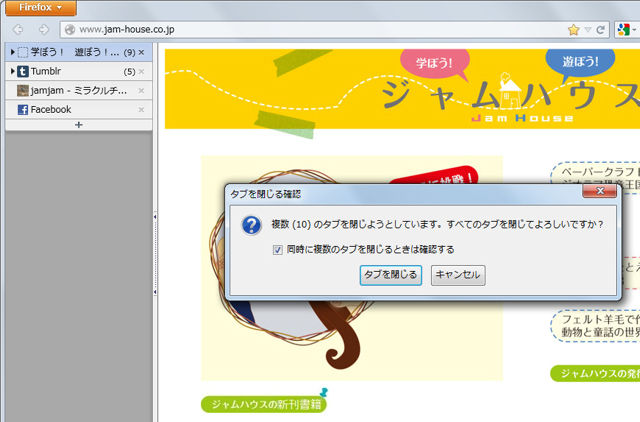The image size is (640, 422).
Task: Click the 遊ぼう! blue speech bubble
Action: point(580,62)
